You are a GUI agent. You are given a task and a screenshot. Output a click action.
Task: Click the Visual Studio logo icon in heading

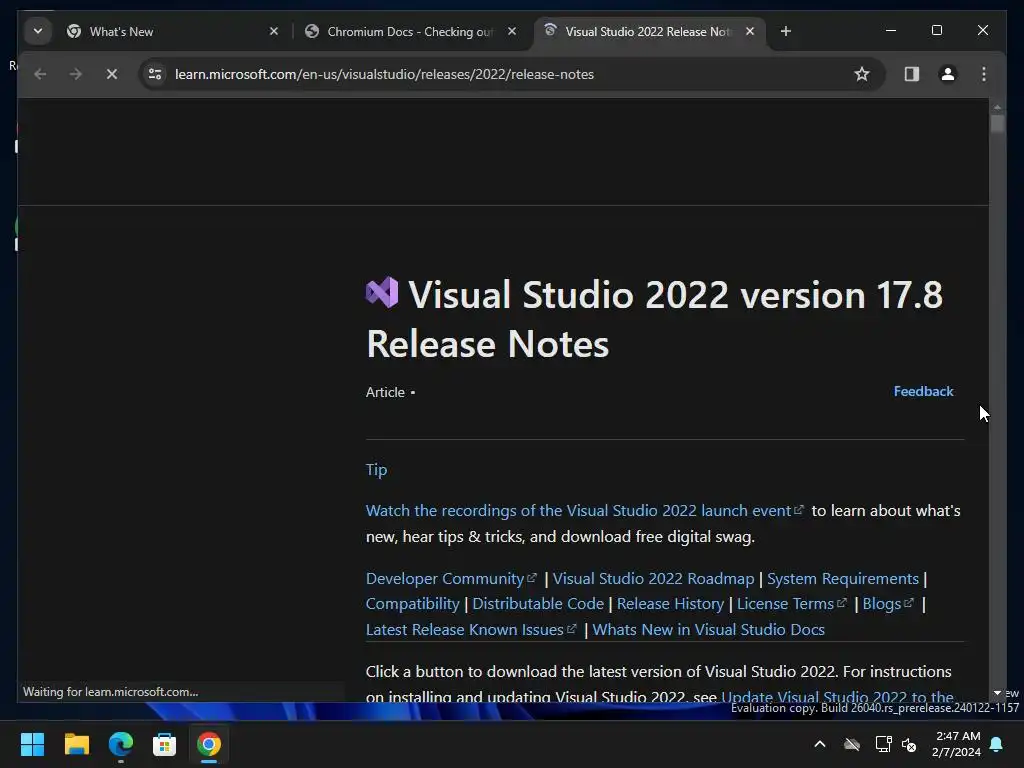coord(382,293)
